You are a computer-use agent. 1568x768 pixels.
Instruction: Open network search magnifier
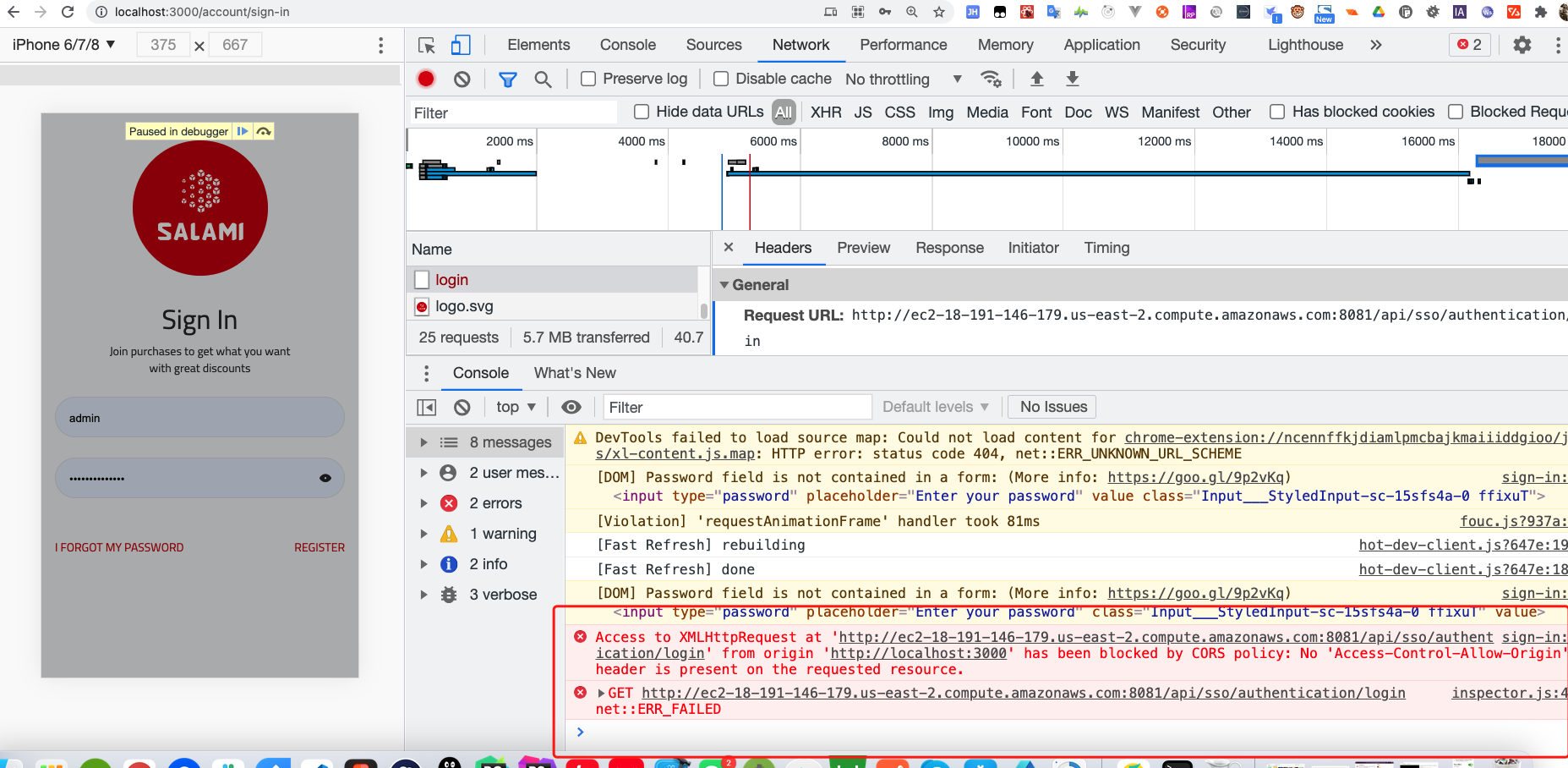pos(544,80)
